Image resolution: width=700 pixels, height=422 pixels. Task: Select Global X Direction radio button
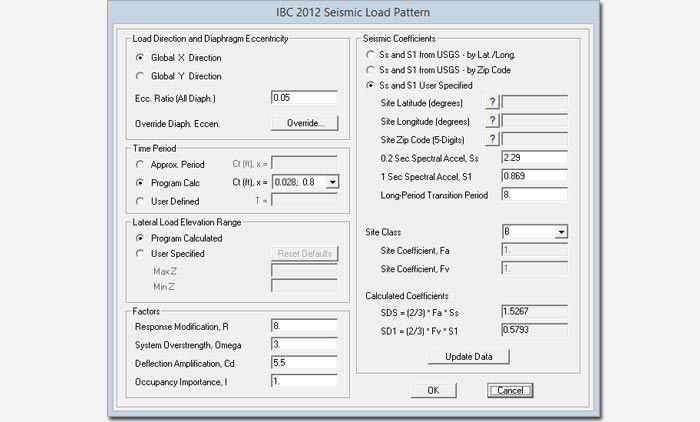pyautogui.click(x=140, y=58)
